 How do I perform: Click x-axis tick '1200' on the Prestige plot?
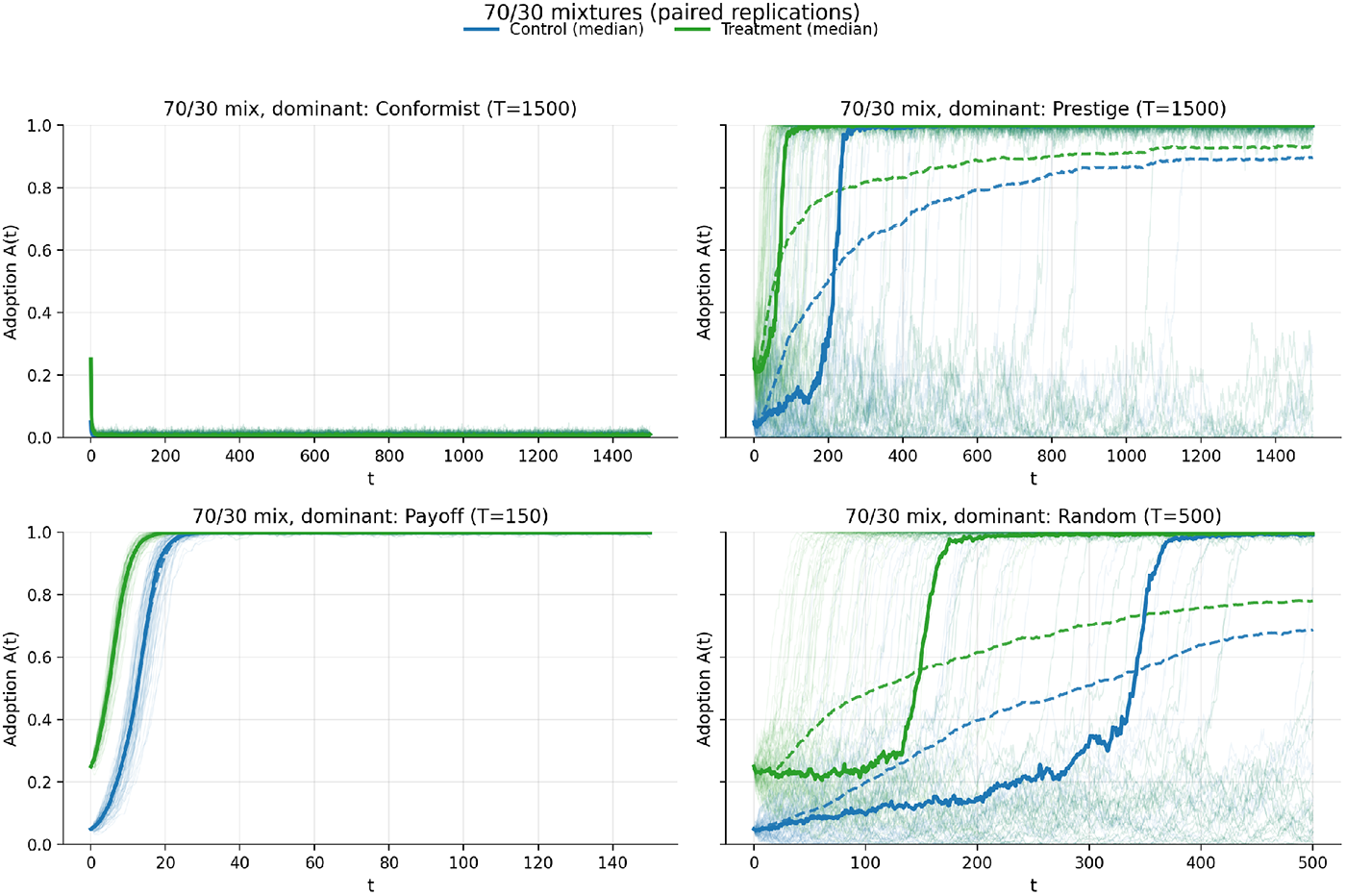click(x=1201, y=456)
